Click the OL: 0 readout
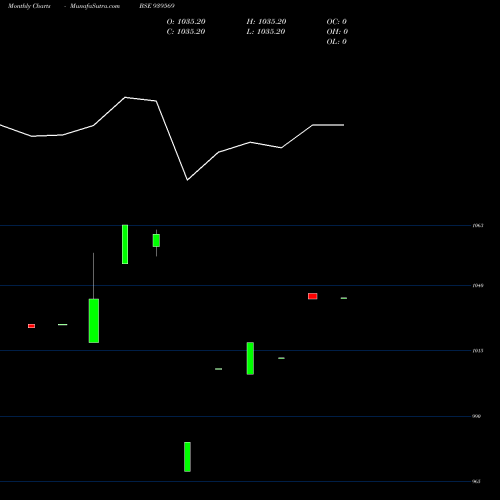 [337, 41]
